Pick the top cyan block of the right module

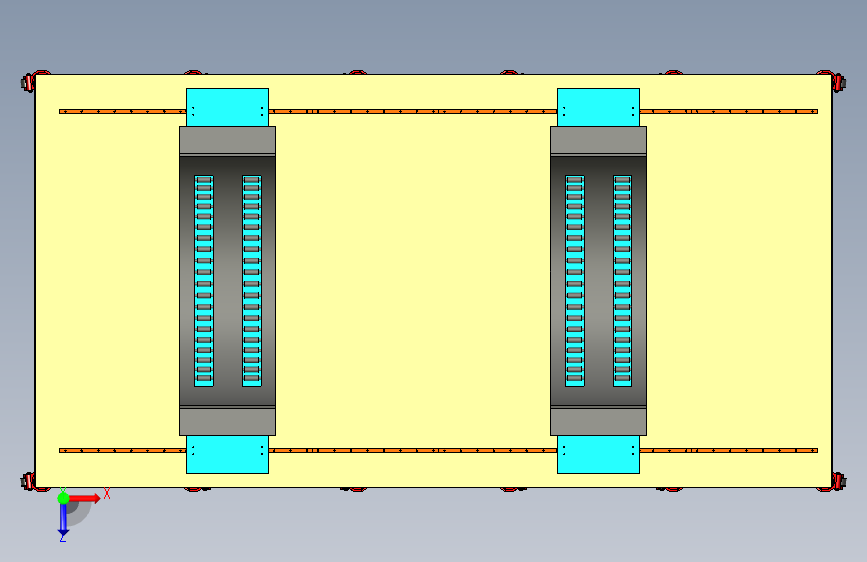(598, 107)
